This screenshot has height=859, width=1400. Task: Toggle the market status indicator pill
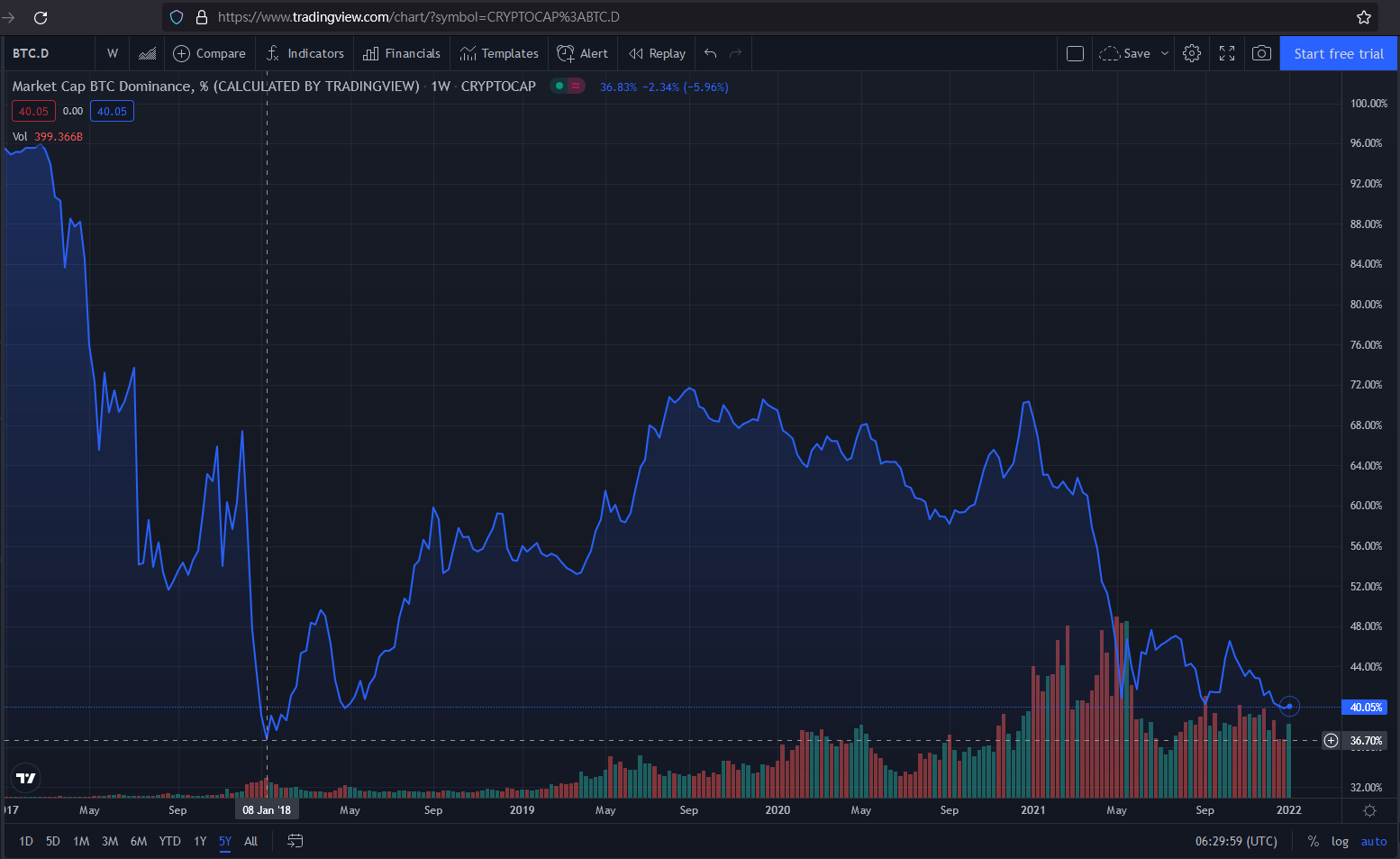pyautogui.click(x=568, y=86)
